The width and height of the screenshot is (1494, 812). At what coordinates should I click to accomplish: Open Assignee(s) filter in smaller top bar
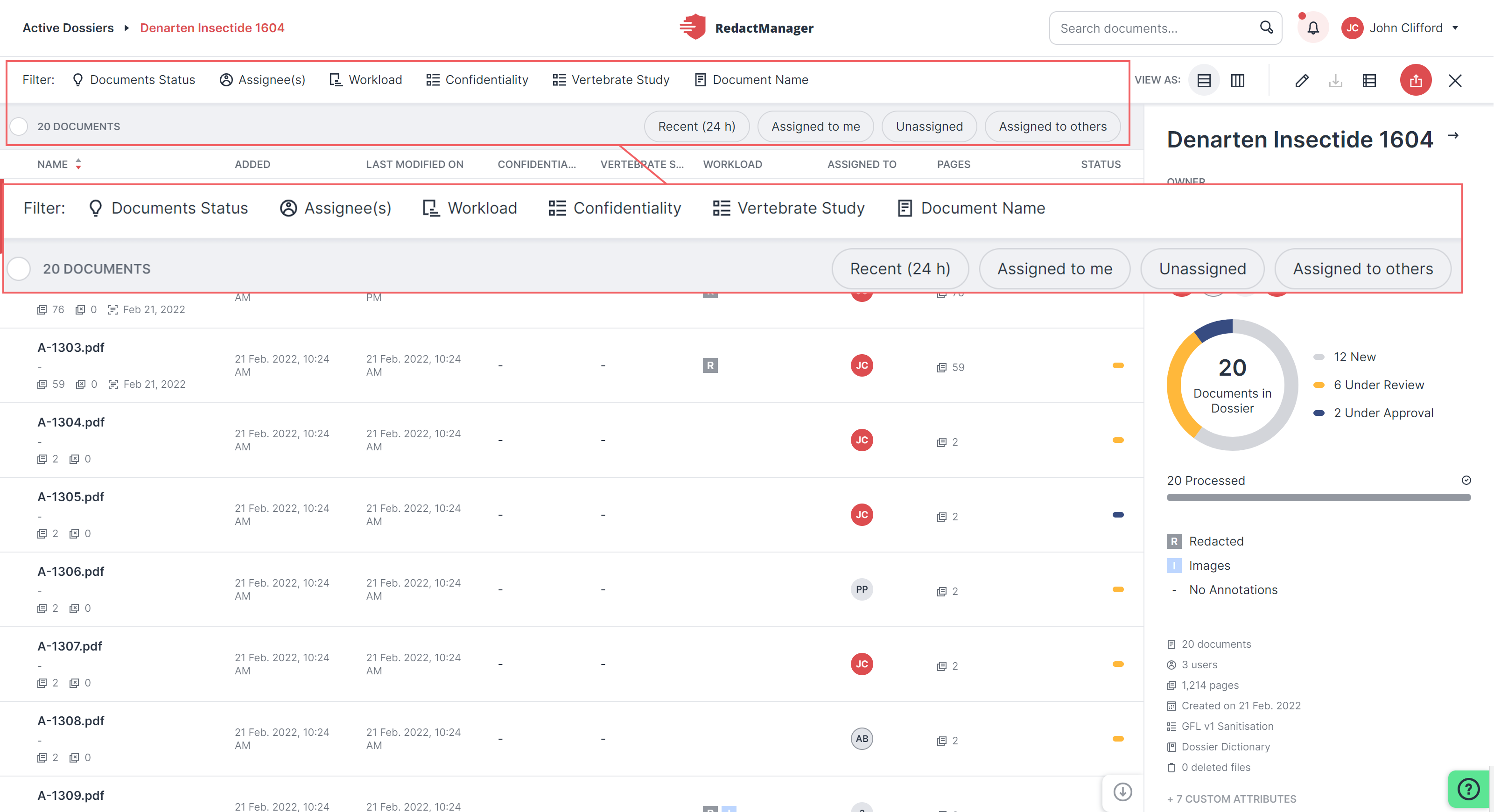[x=263, y=79]
